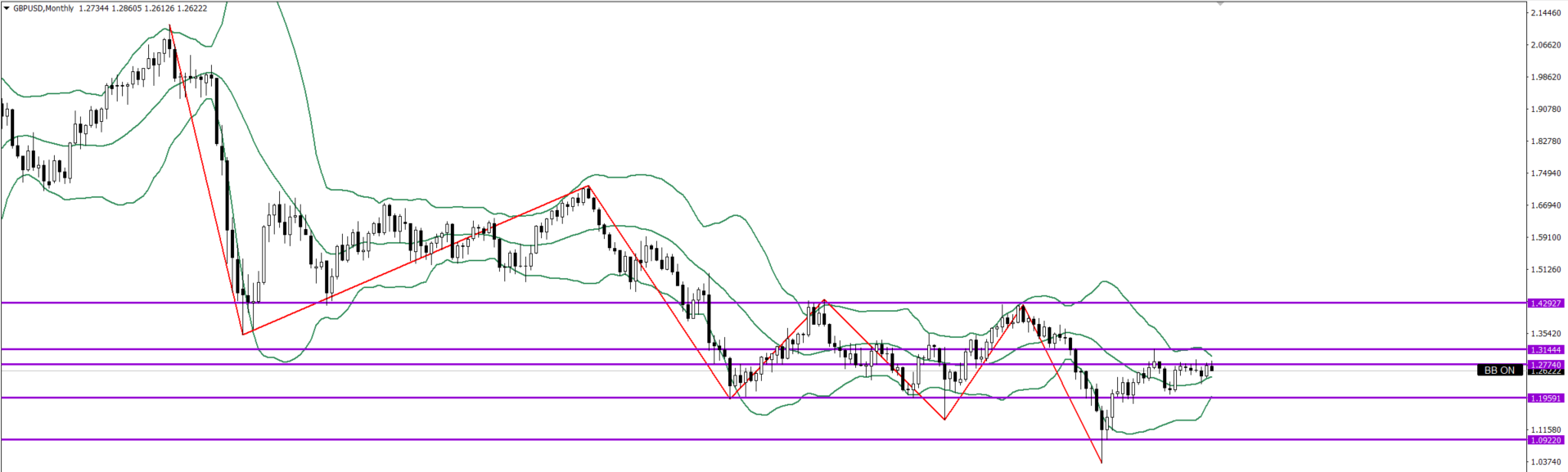
Task: Click the OHLC values in chart header
Action: point(143,8)
